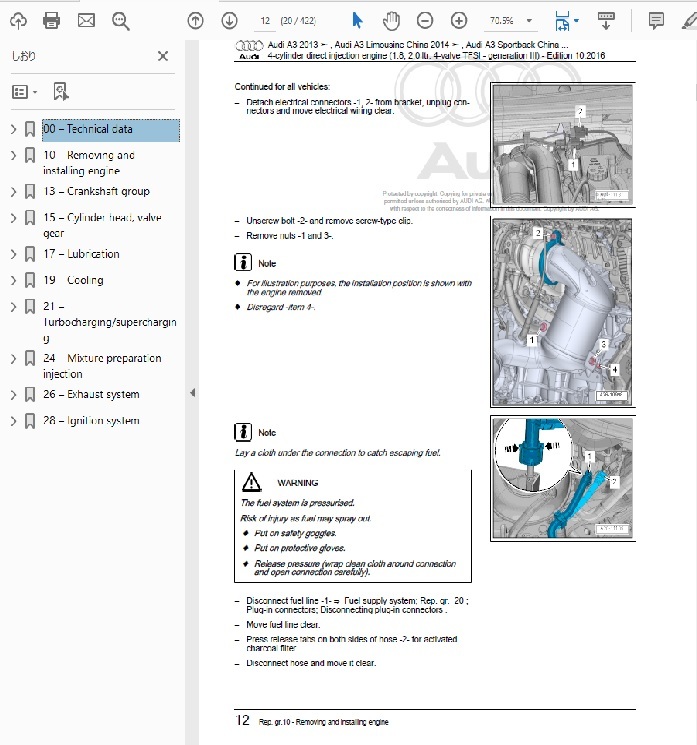
Task: Click the 'Continued for all vehicles:' text
Action: tap(282, 86)
